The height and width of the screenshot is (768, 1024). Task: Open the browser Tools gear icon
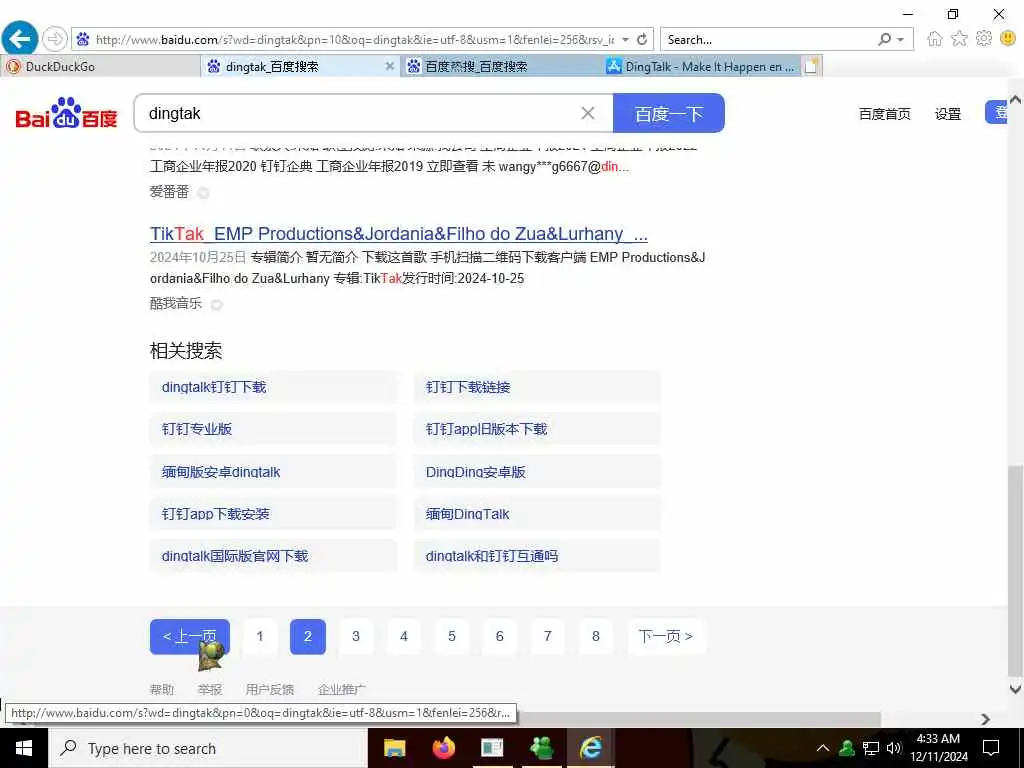pos(984,39)
